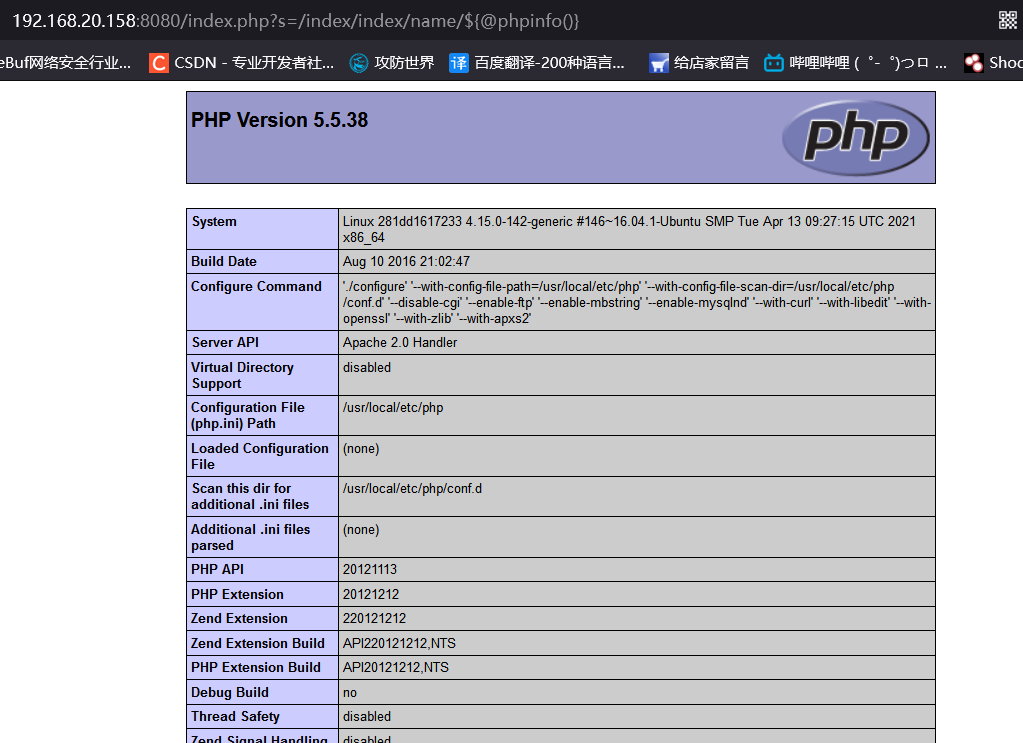Select Configuration File (php.ini) Path label
This screenshot has height=743, width=1023.
coord(248,415)
